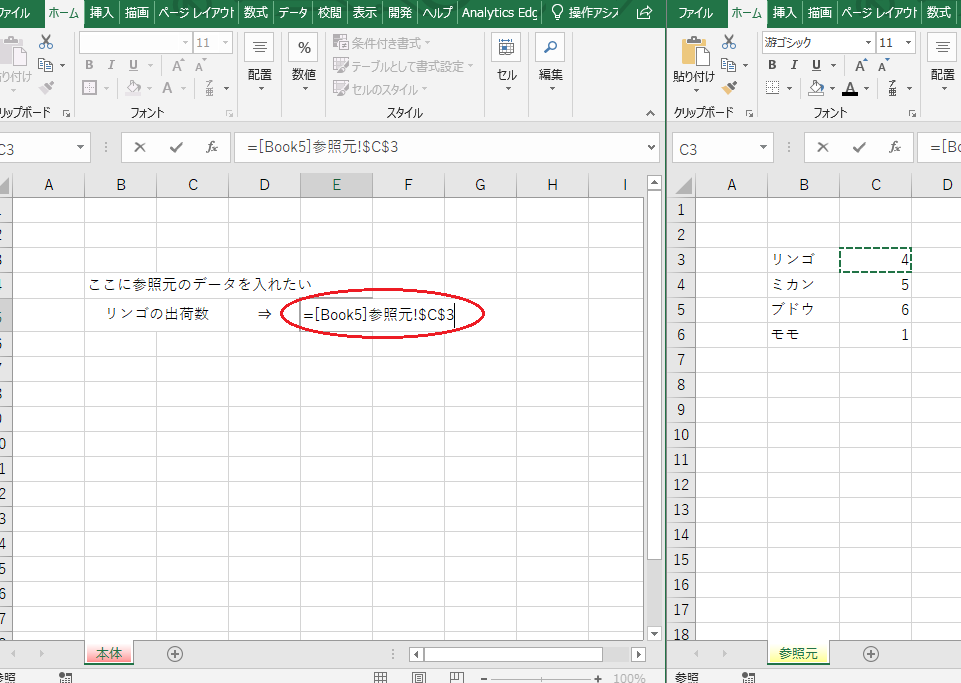Open セルのスタイル cell styles menu
This screenshot has width=961, height=683.
pos(380,89)
